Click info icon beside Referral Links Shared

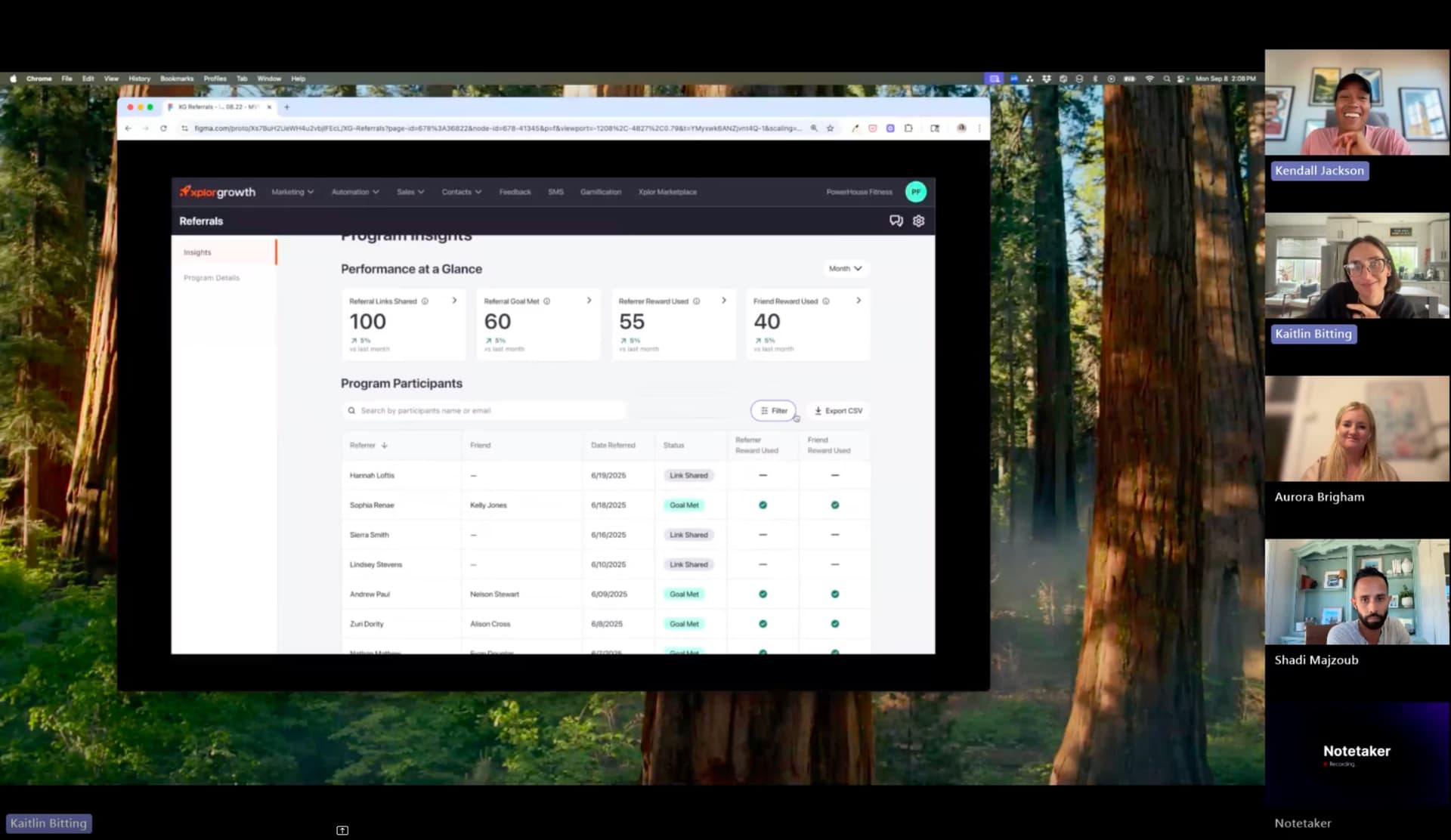[425, 301]
